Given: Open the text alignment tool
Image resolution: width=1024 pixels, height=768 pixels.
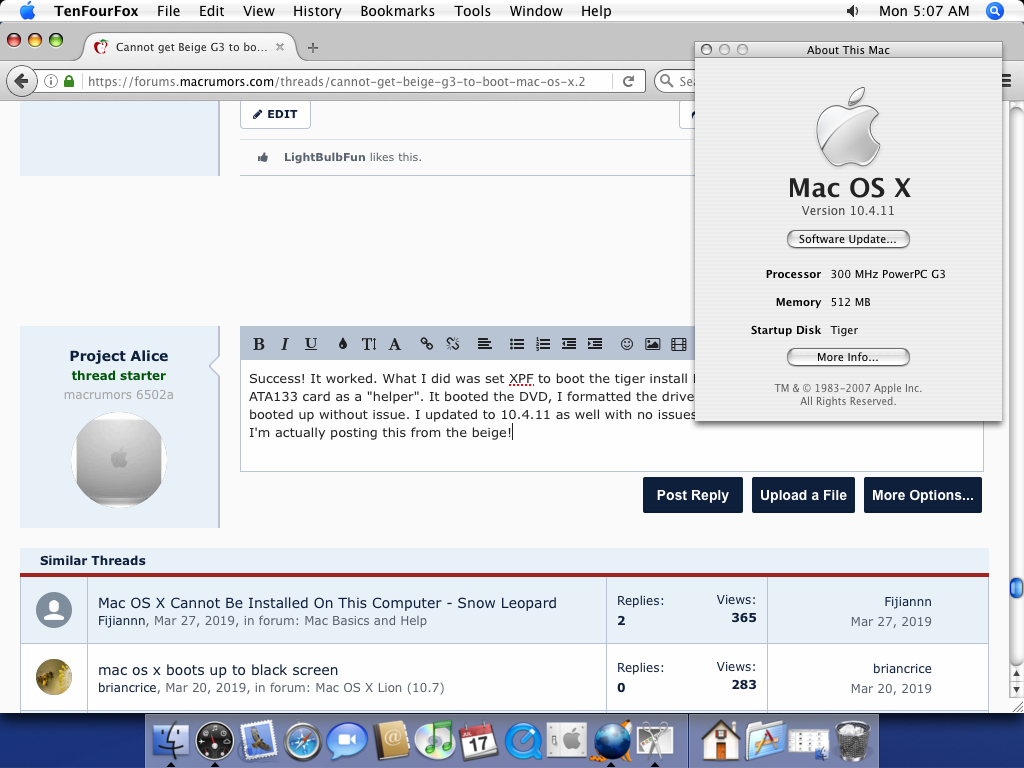Looking at the screenshot, I should tap(484, 344).
